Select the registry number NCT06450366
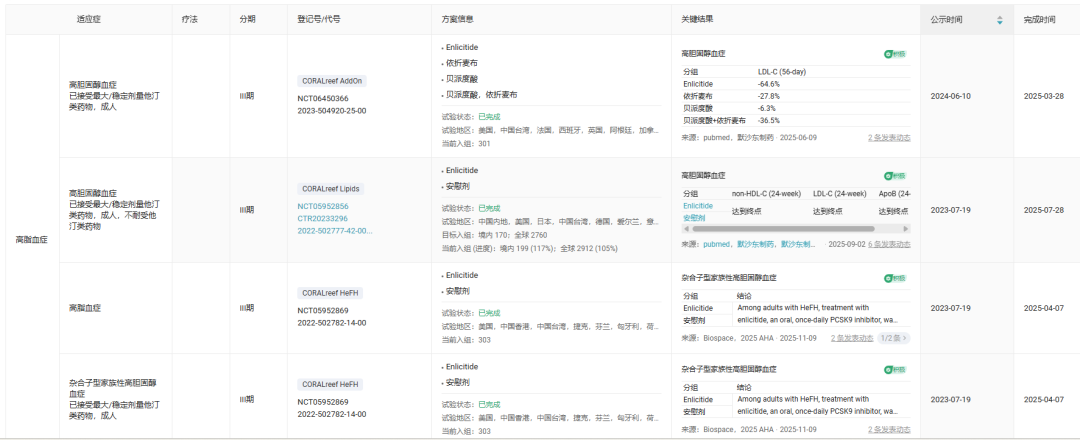 [323, 98]
